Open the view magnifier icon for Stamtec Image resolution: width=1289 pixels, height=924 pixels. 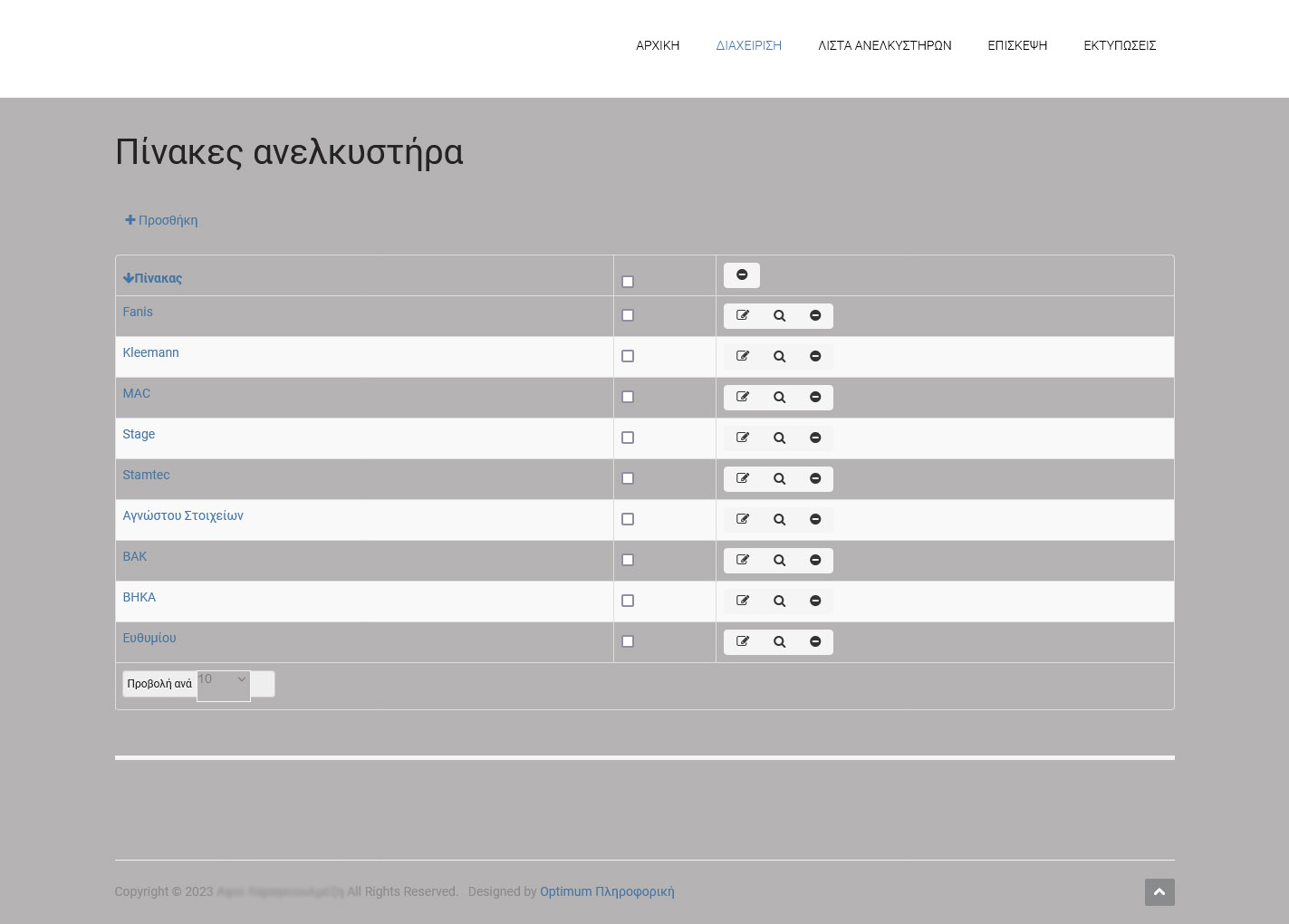[x=778, y=478]
